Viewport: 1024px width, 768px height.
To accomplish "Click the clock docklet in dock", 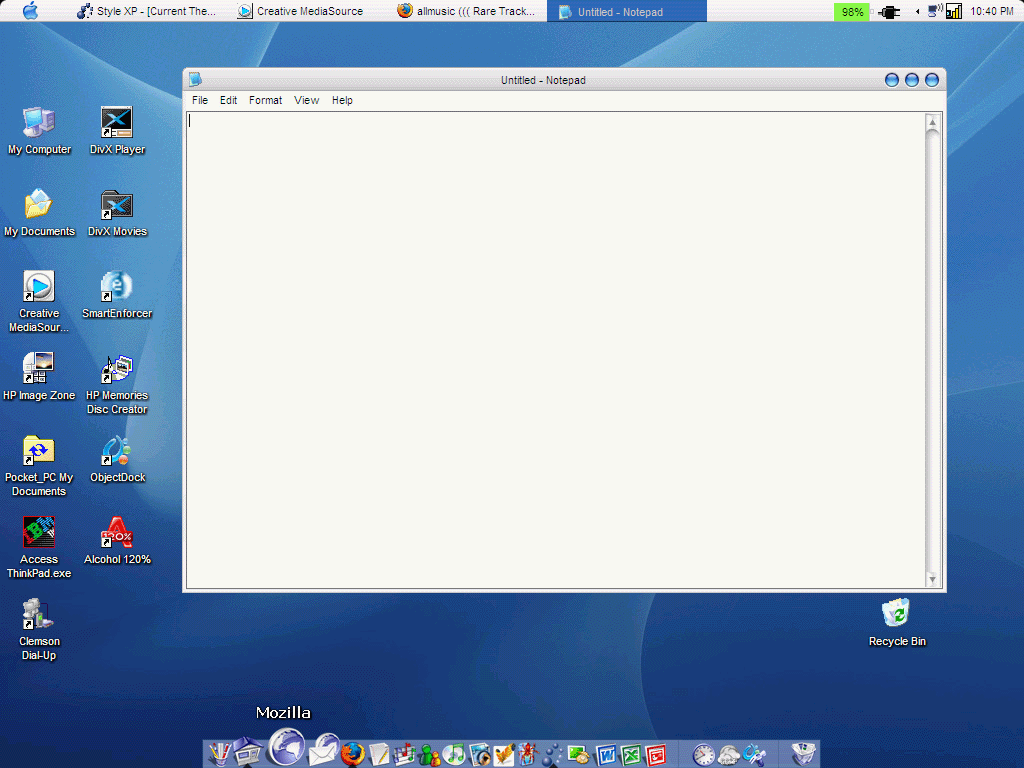I will point(704,754).
